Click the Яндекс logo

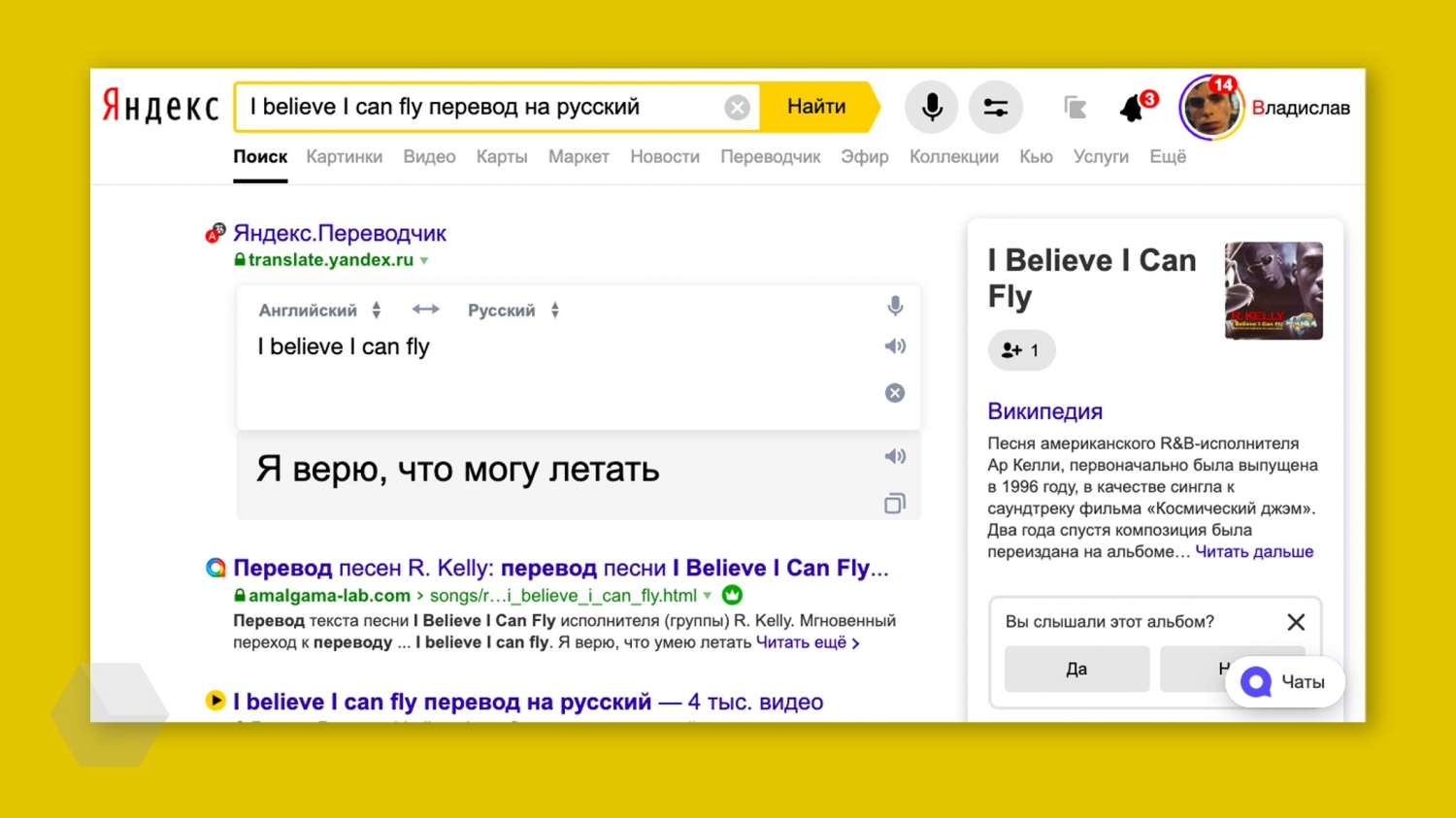pos(161,107)
